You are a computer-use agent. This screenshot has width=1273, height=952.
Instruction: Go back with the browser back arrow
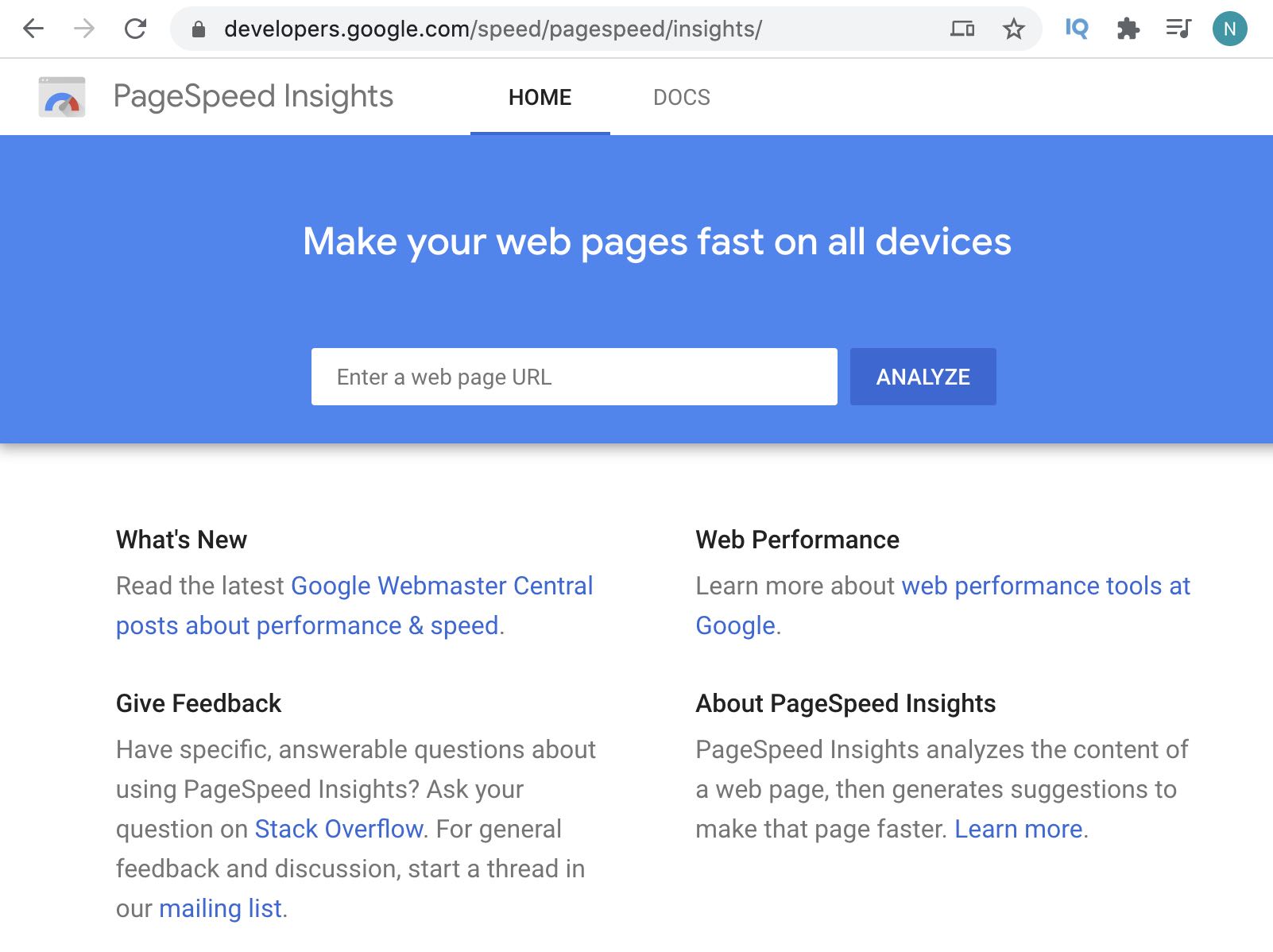tap(33, 29)
